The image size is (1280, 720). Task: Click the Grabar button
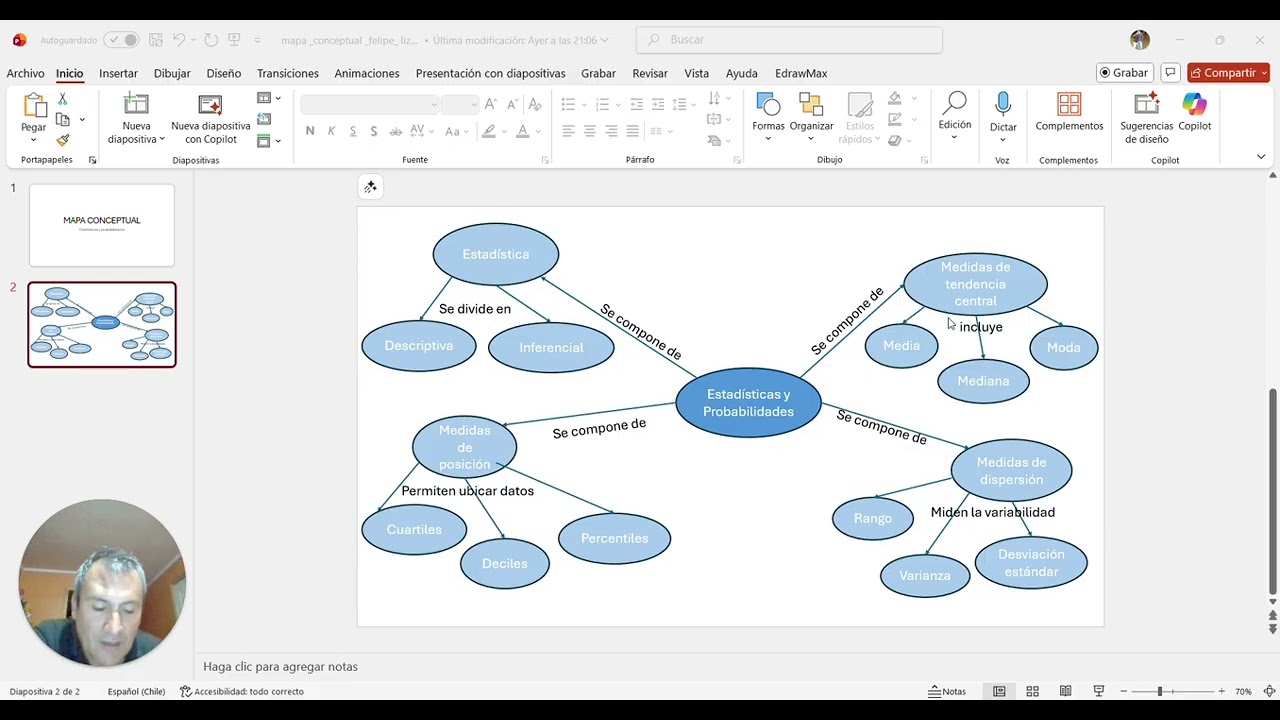(x=1124, y=73)
